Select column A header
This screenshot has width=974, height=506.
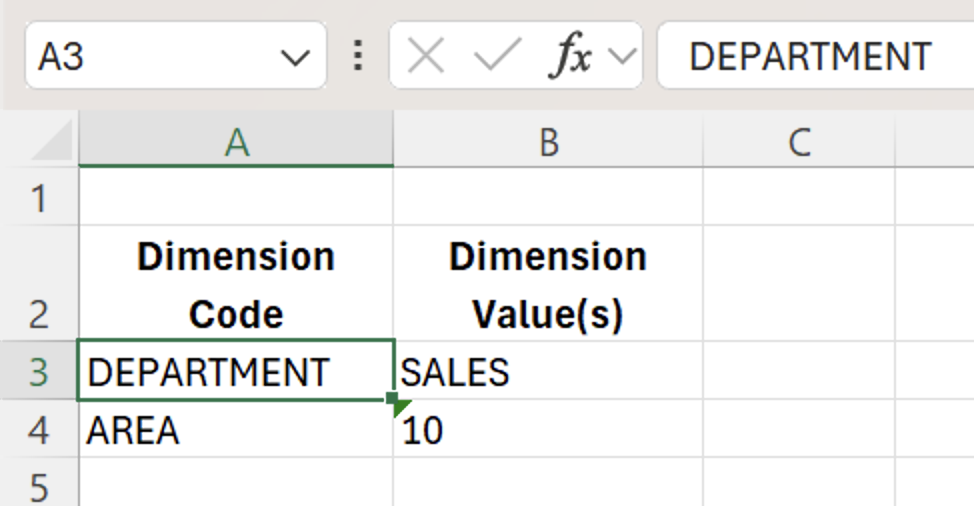236,144
